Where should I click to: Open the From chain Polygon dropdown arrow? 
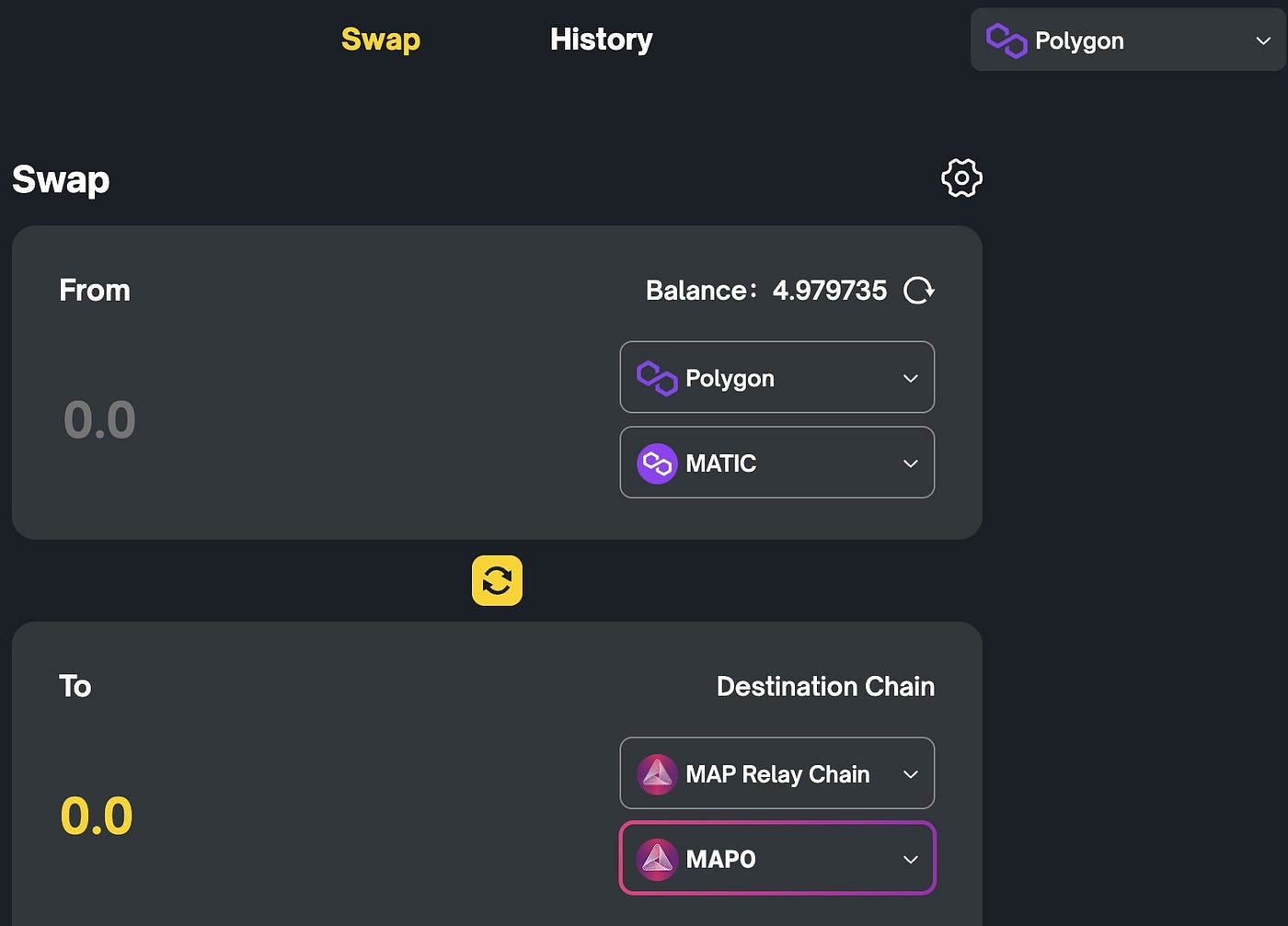coord(910,378)
